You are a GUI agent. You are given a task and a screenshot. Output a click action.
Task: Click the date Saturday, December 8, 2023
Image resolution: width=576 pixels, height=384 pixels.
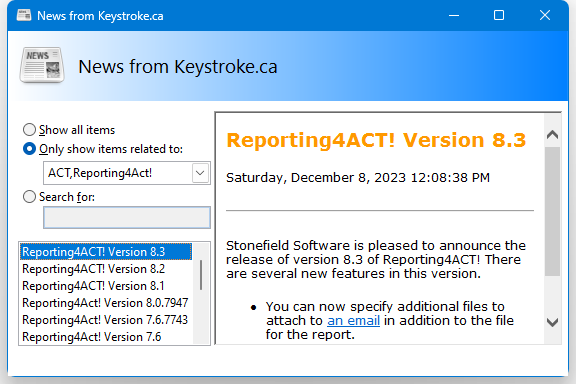[315, 177]
